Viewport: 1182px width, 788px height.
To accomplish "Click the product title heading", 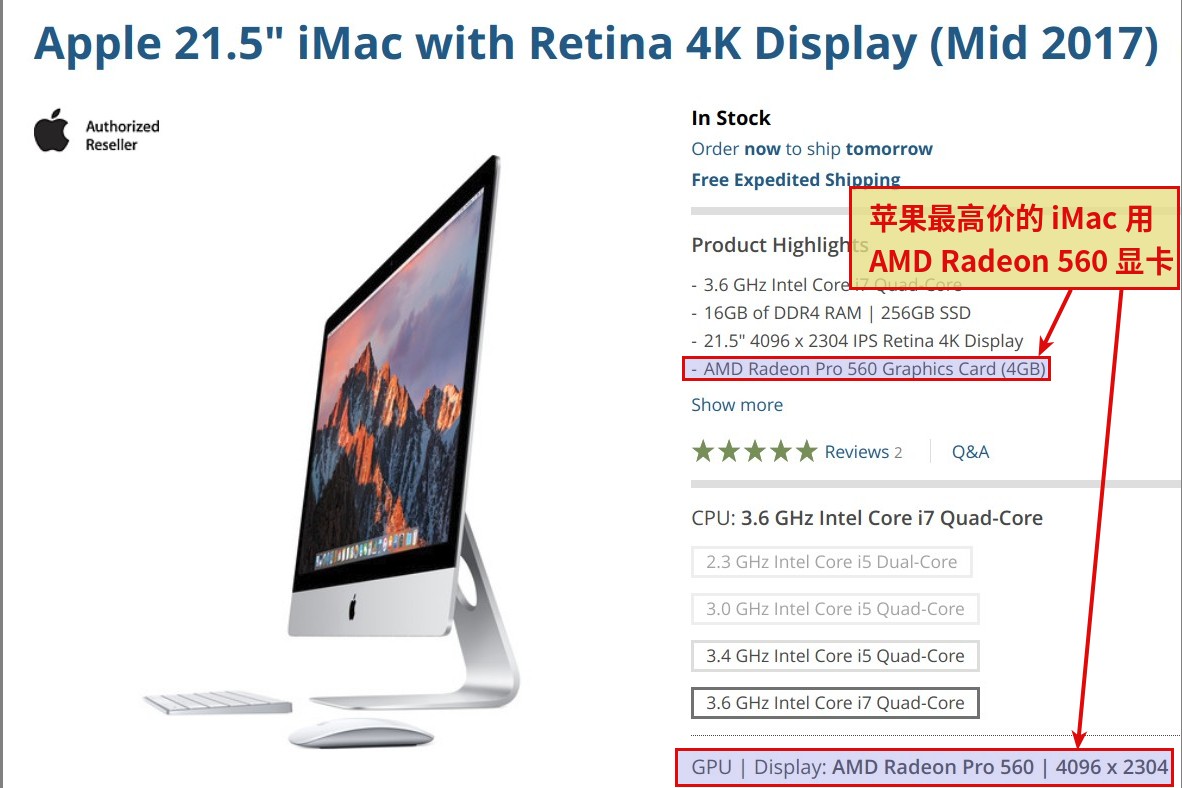I will point(596,43).
